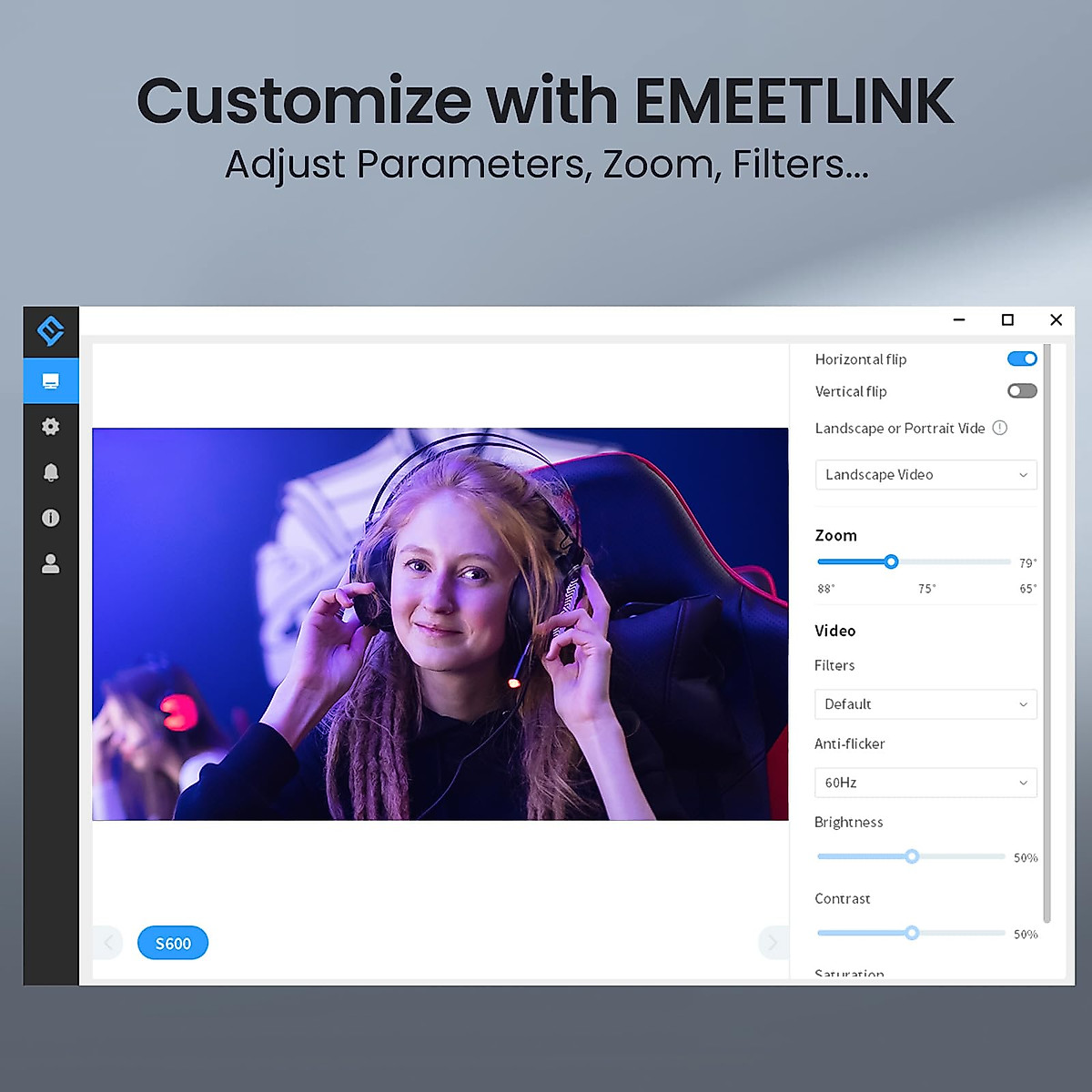The height and width of the screenshot is (1092, 1092).
Task: Open settings via the gear icon
Action: coord(51,426)
